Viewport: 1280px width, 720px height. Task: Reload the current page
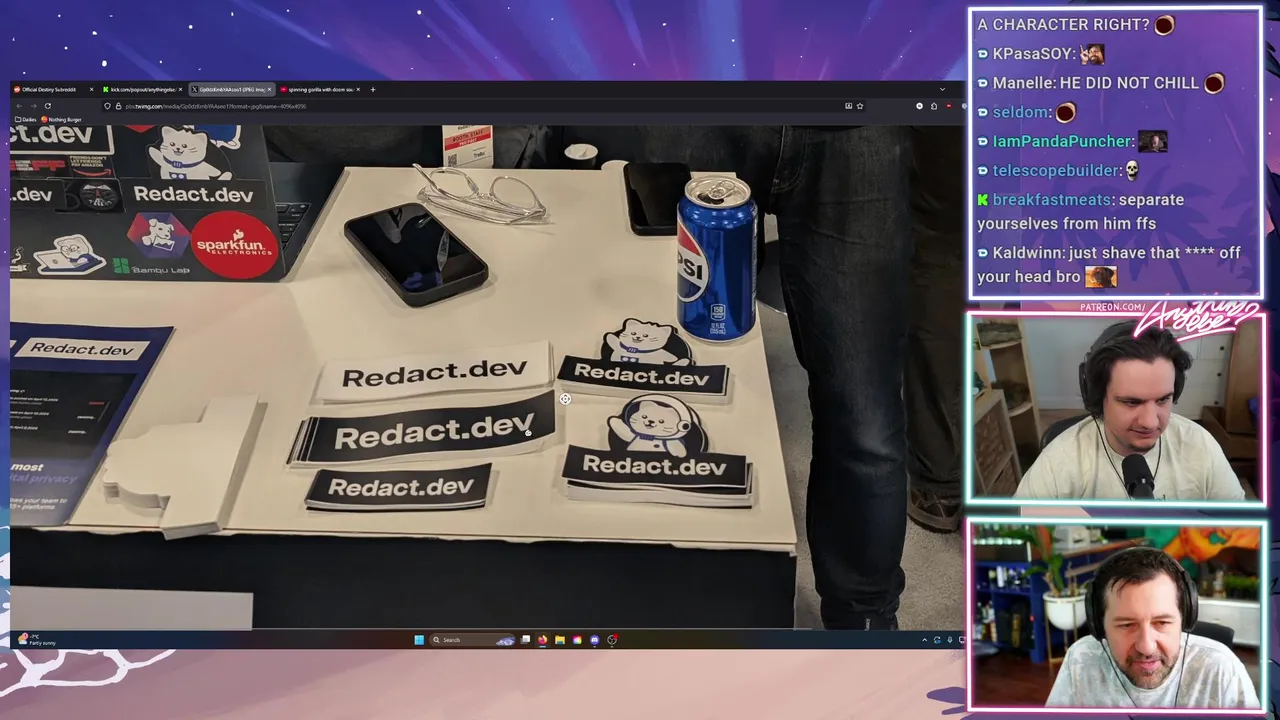pyautogui.click(x=47, y=106)
